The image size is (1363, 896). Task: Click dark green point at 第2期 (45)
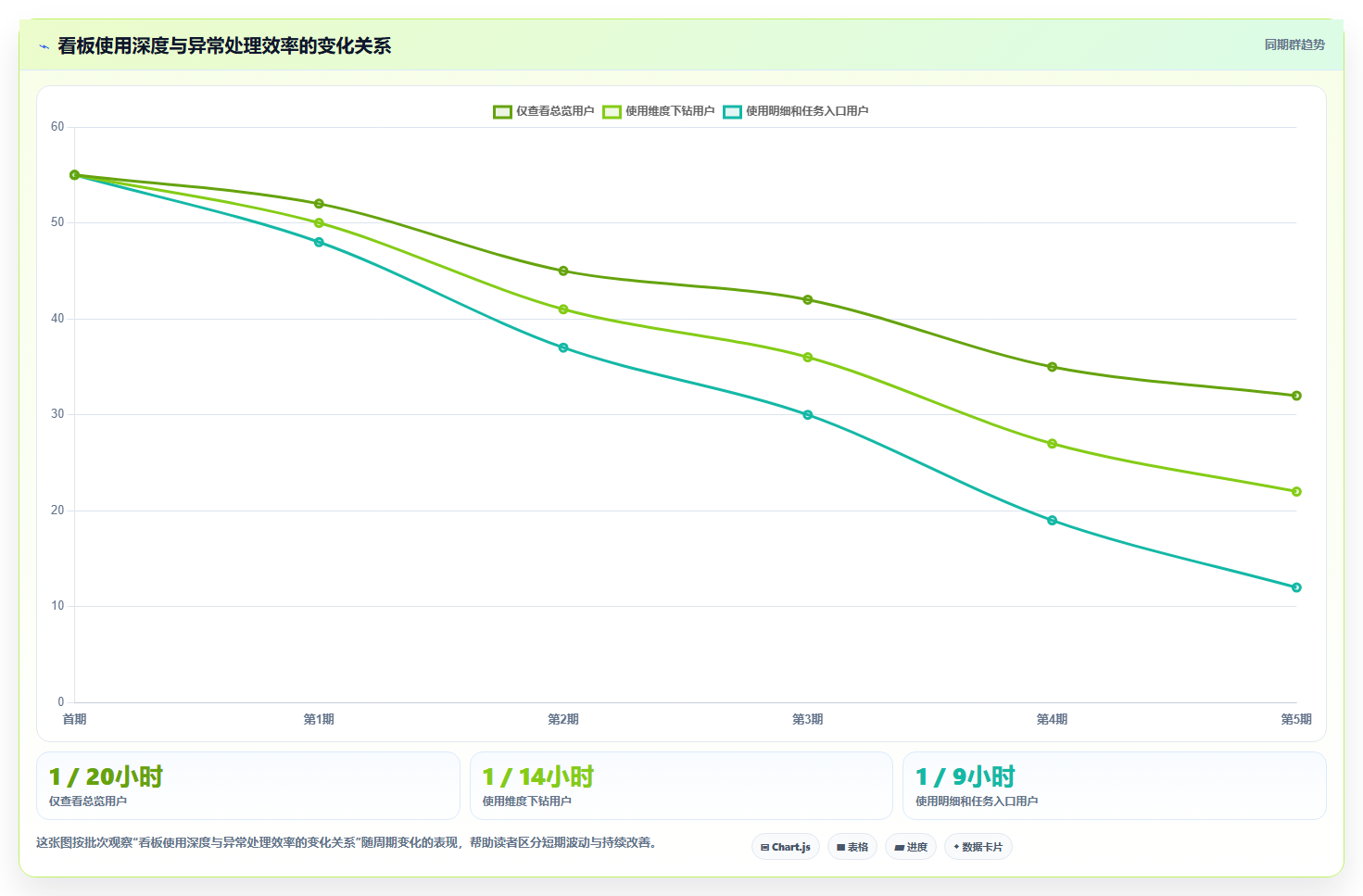(x=563, y=271)
